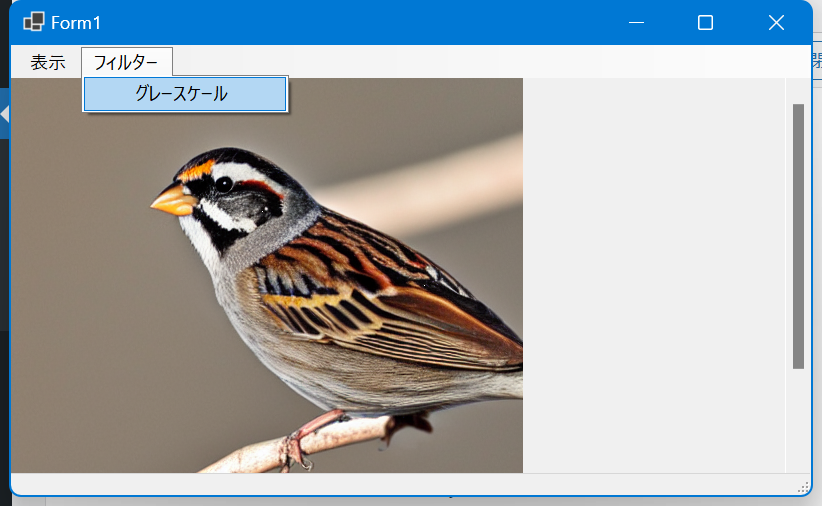Minimize the Form1 window
The width and height of the screenshot is (822, 506).
(x=636, y=23)
